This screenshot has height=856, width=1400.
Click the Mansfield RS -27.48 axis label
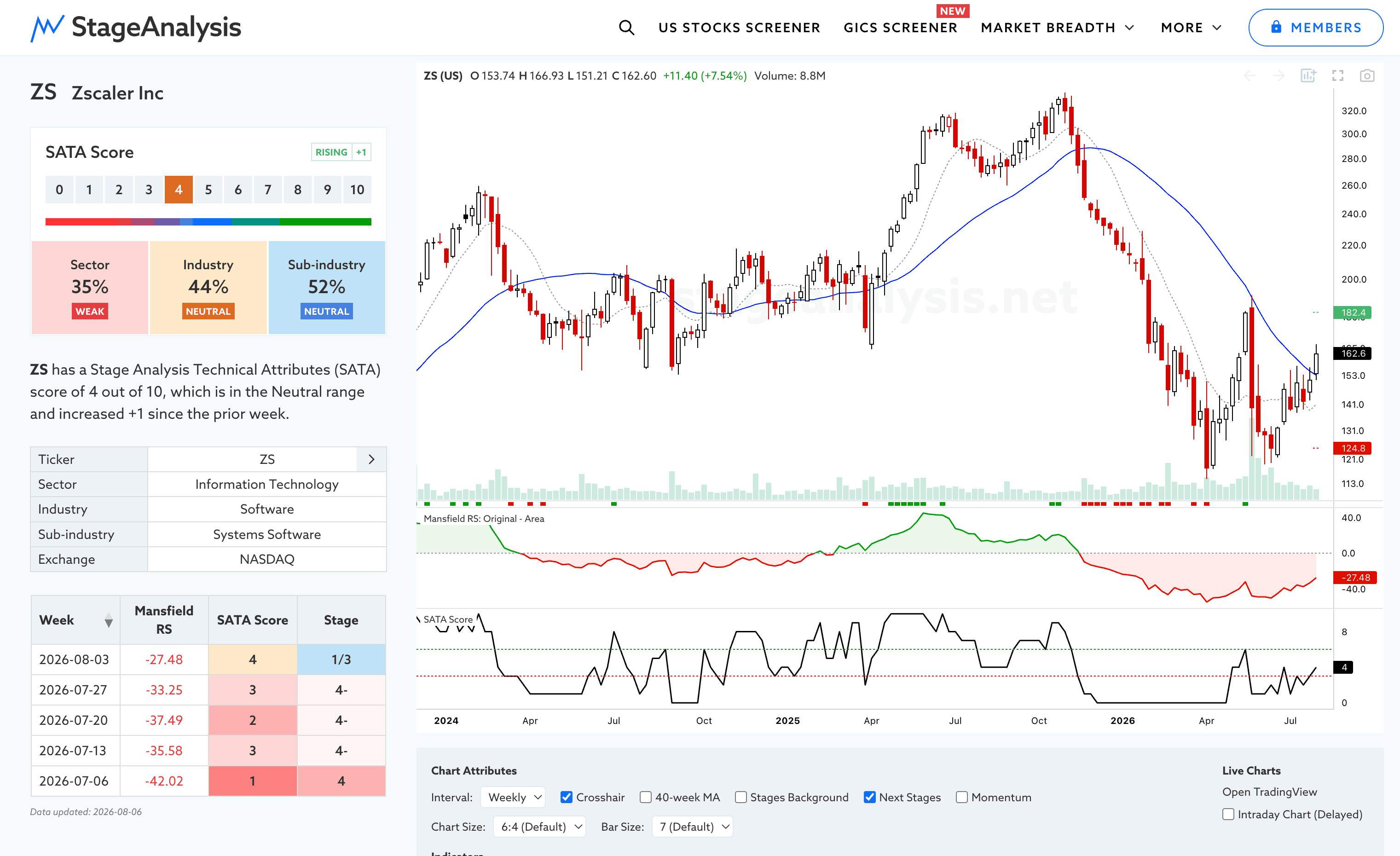pos(1355,577)
